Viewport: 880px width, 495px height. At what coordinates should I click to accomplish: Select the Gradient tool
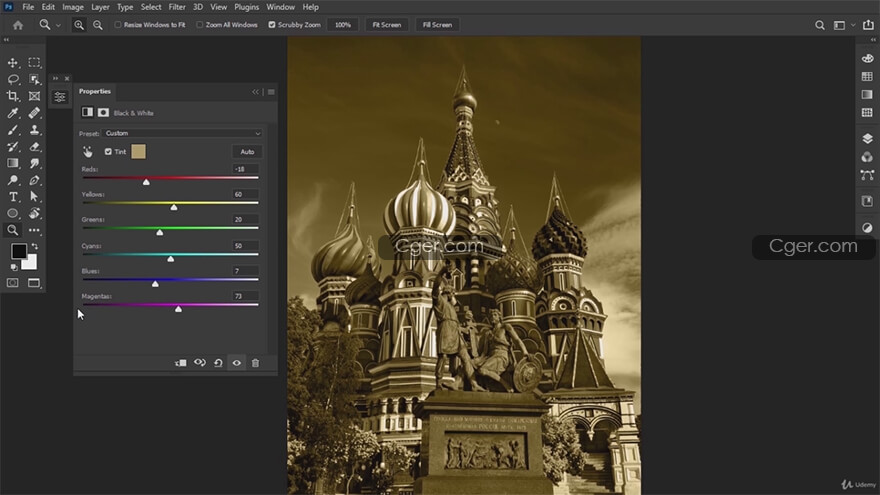13,163
